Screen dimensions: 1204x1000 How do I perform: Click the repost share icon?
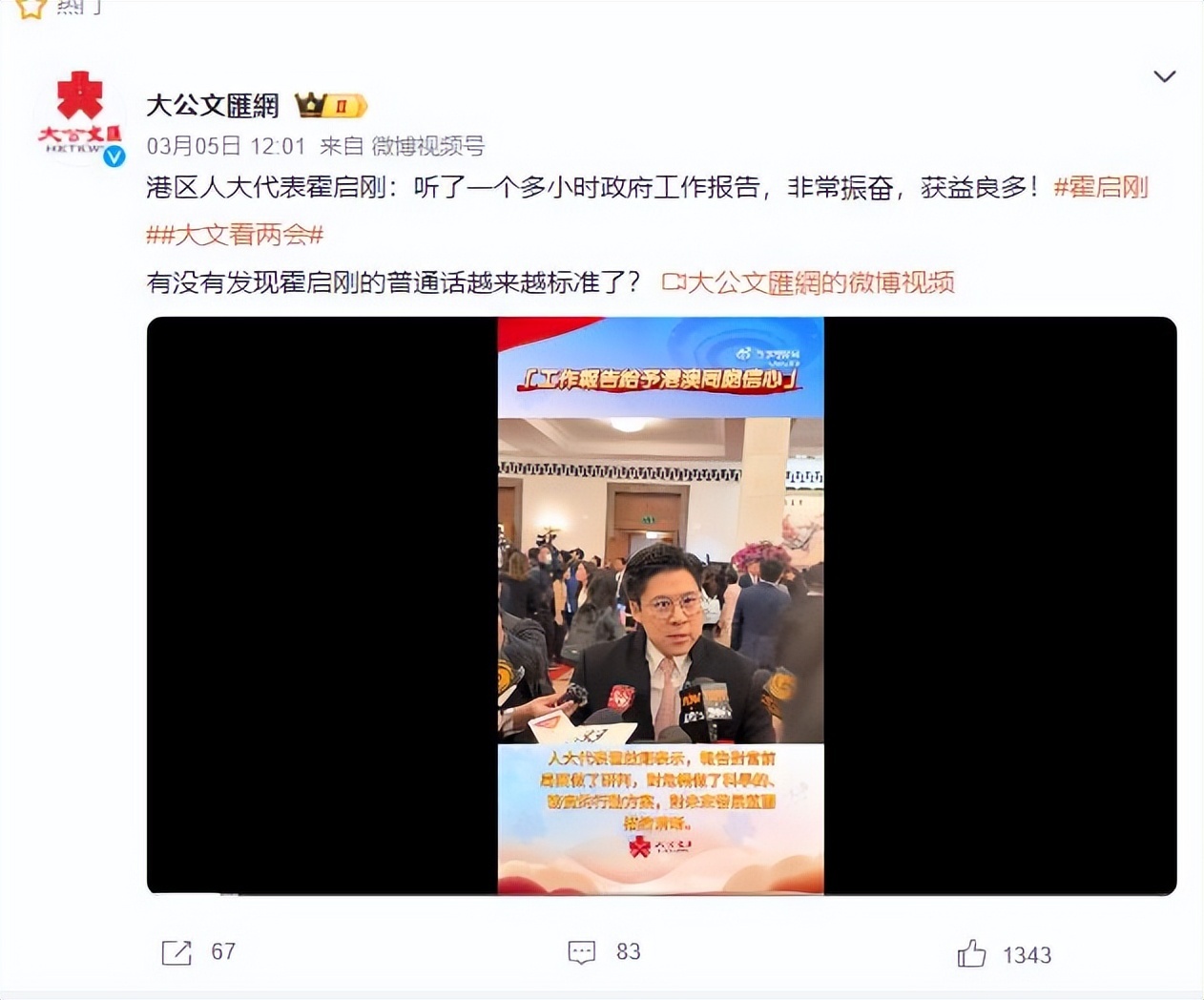[x=176, y=952]
